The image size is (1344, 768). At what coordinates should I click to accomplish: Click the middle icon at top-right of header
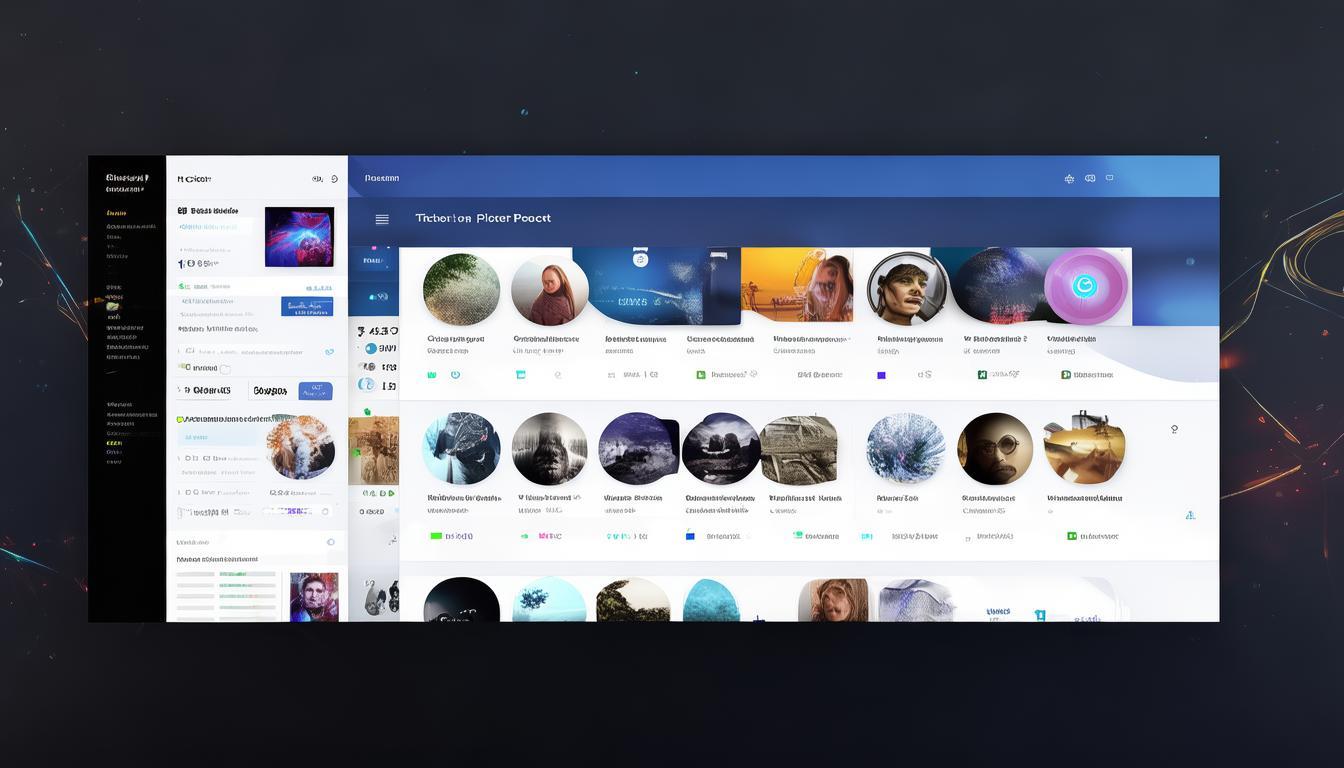click(x=1090, y=178)
